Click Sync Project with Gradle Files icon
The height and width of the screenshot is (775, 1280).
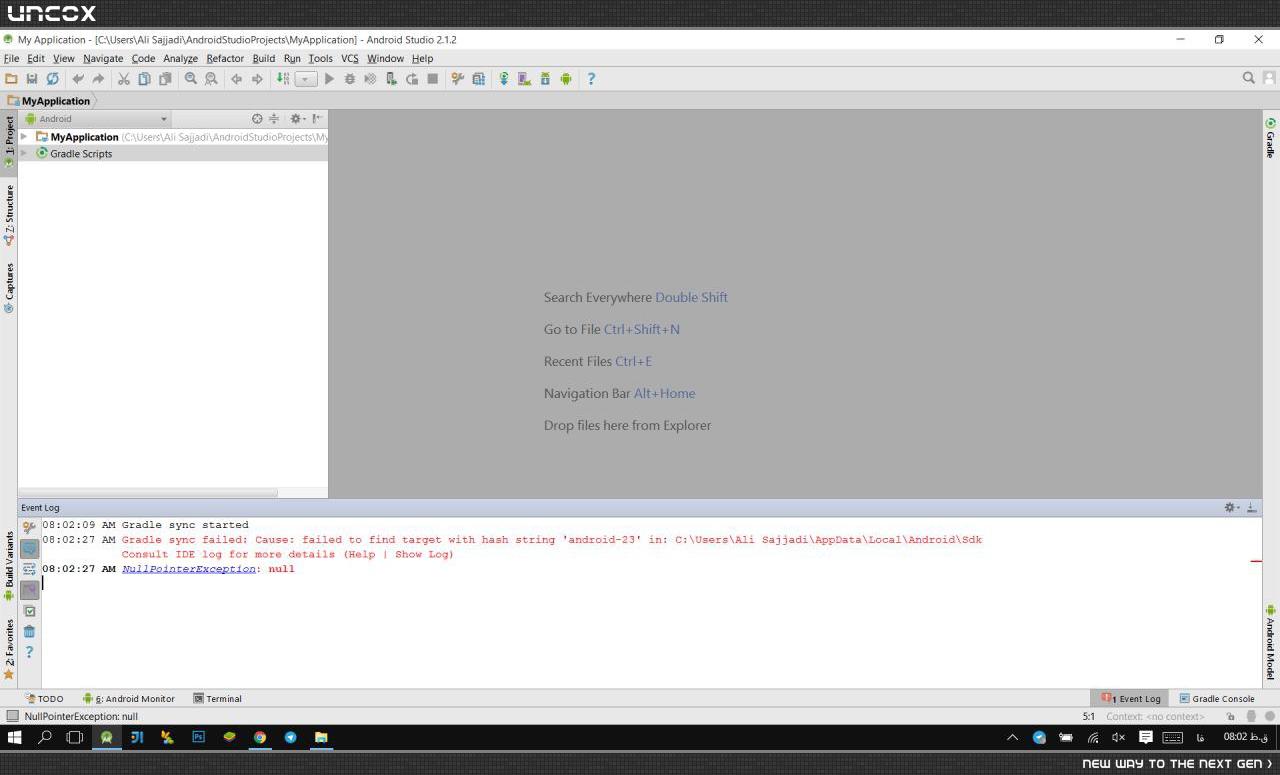coord(504,79)
